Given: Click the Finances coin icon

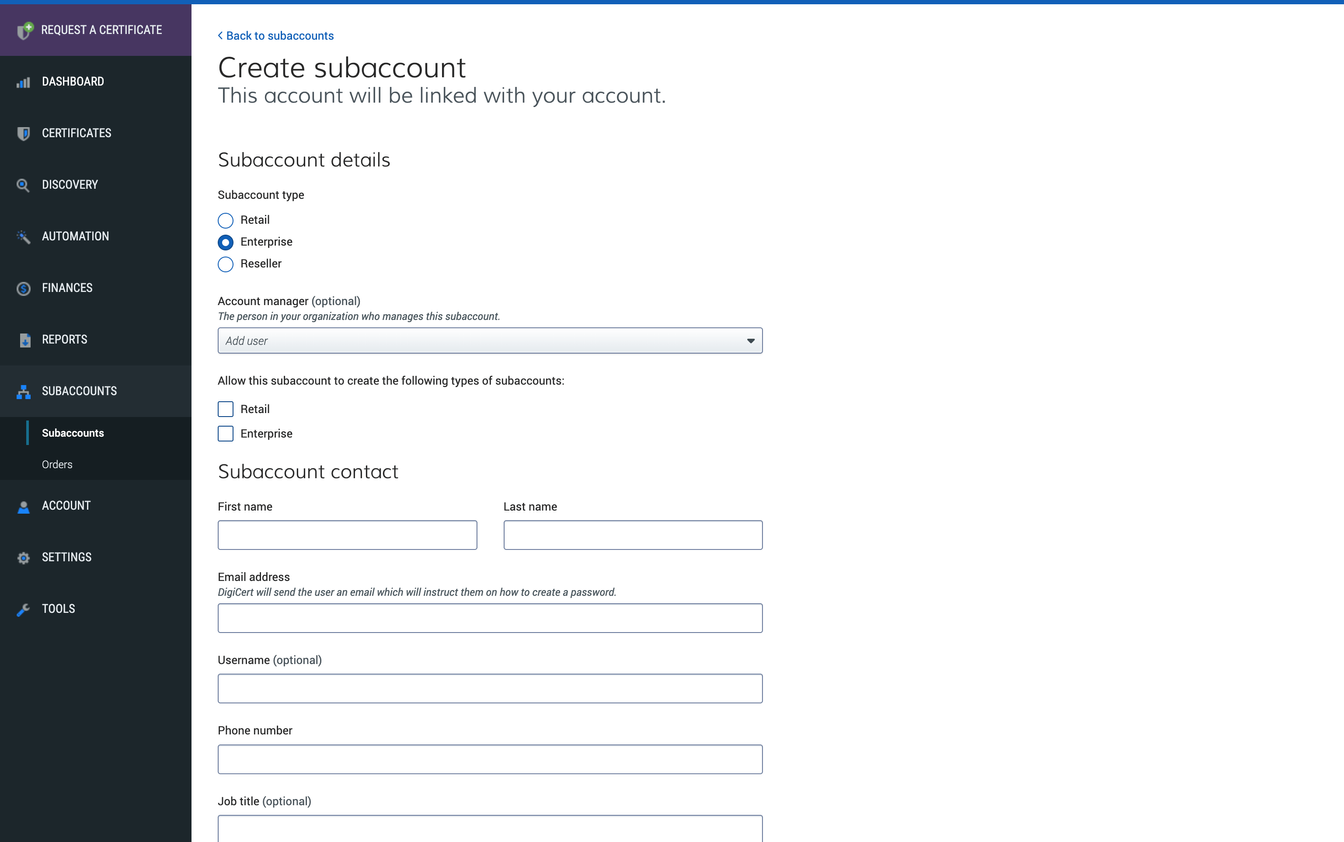Looking at the screenshot, I should [x=22, y=287].
